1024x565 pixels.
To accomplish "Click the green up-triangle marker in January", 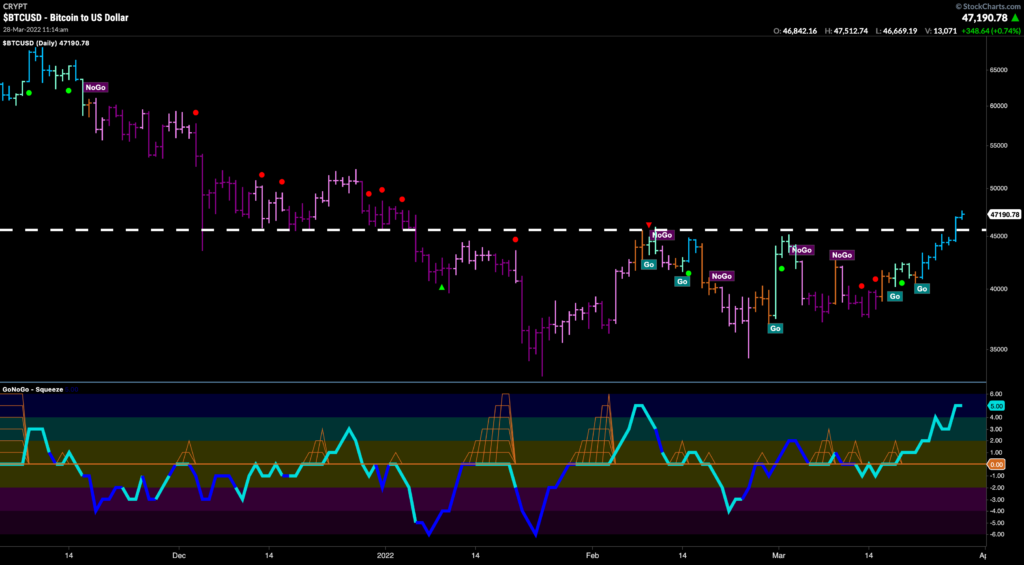I will pos(442,287).
